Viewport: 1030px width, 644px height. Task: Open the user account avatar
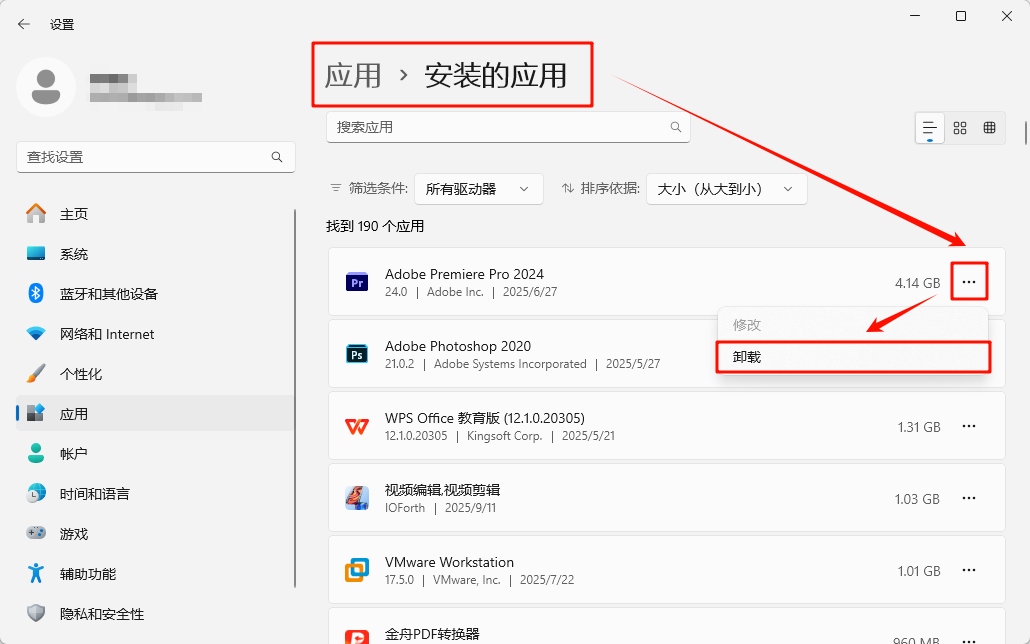pyautogui.click(x=46, y=87)
